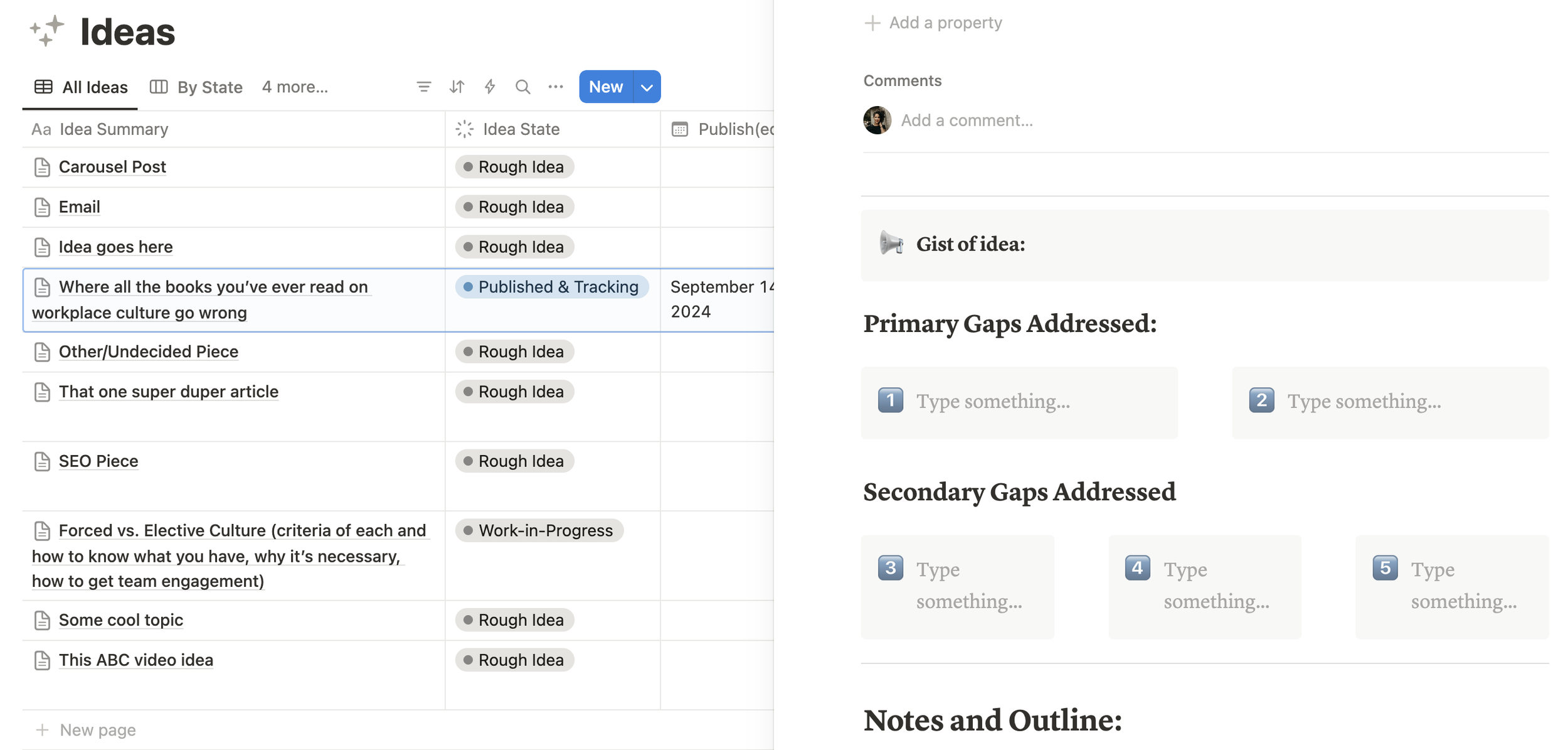The image size is (1568, 750).
Task: Click the Add a comment field
Action: coord(967,120)
